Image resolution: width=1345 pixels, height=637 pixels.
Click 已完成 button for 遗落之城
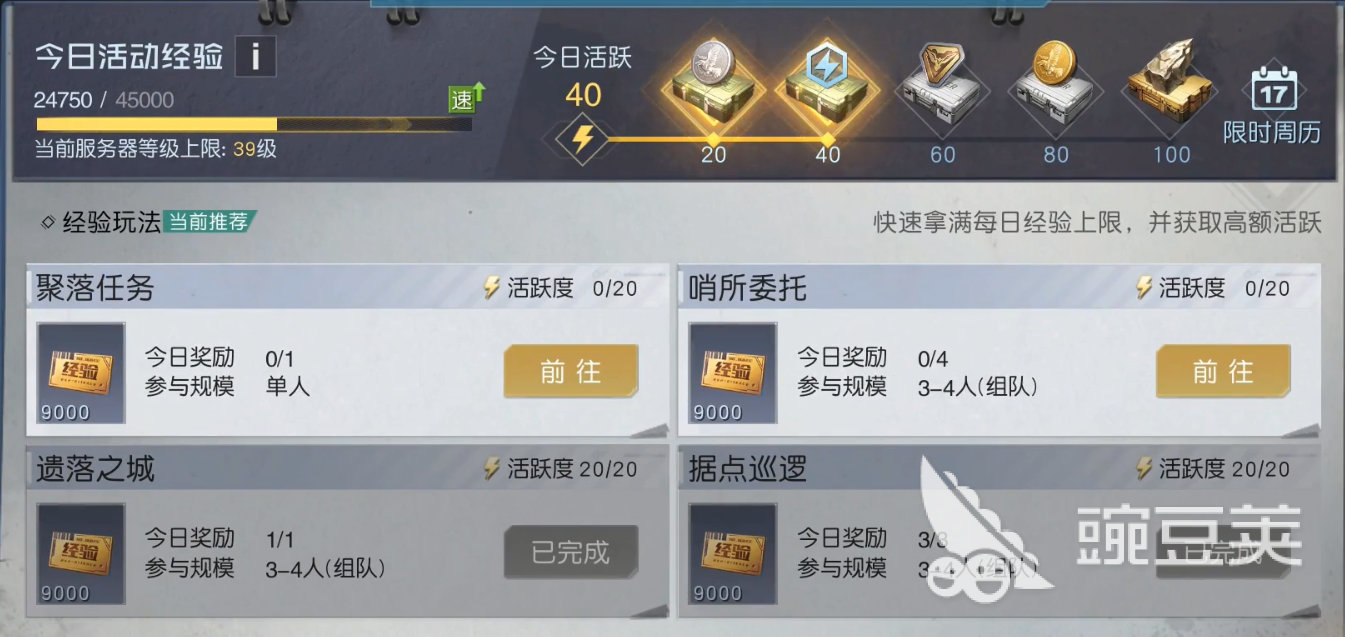click(x=571, y=552)
